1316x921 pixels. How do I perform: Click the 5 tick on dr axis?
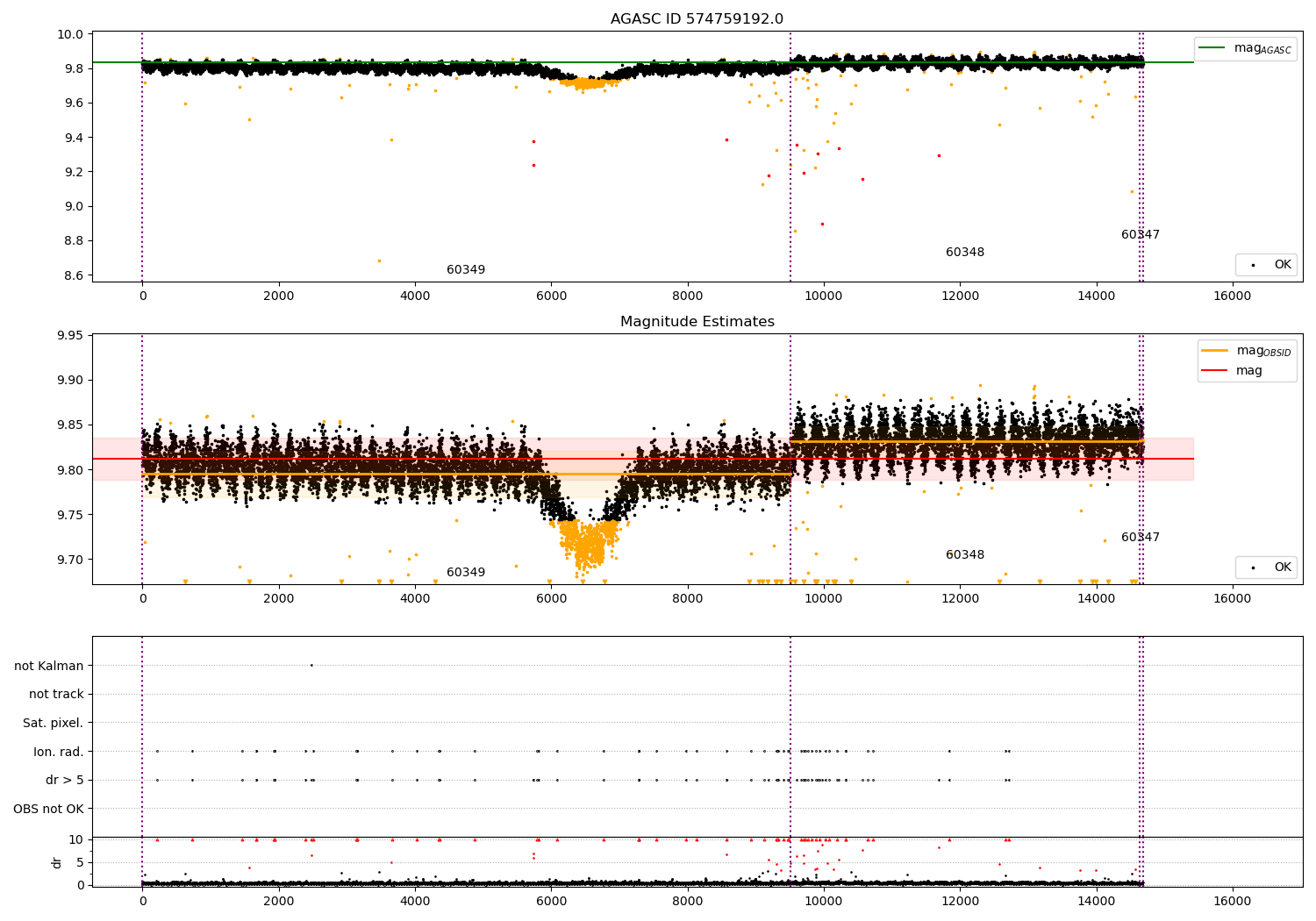[81, 862]
